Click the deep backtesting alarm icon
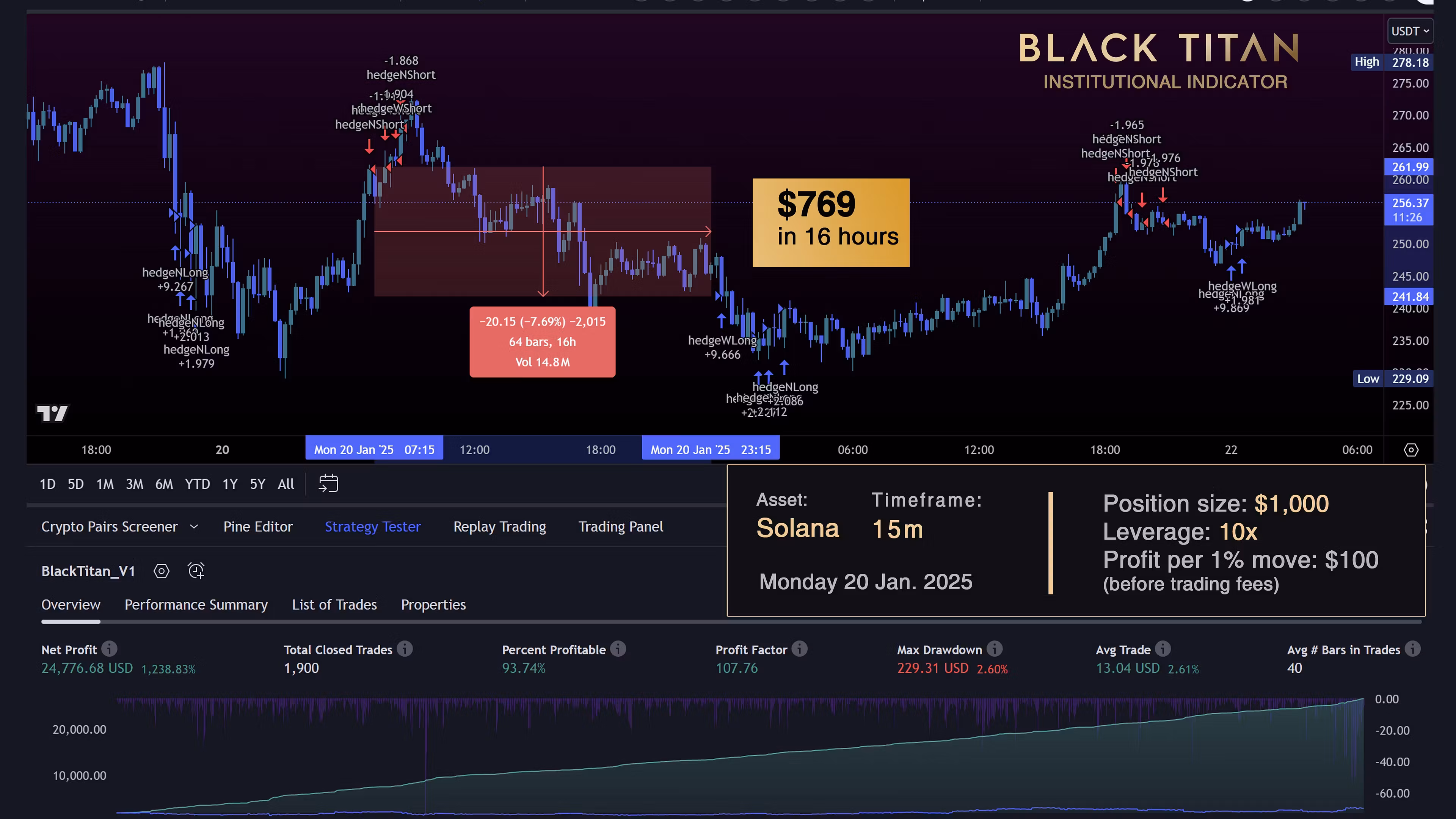 [196, 571]
